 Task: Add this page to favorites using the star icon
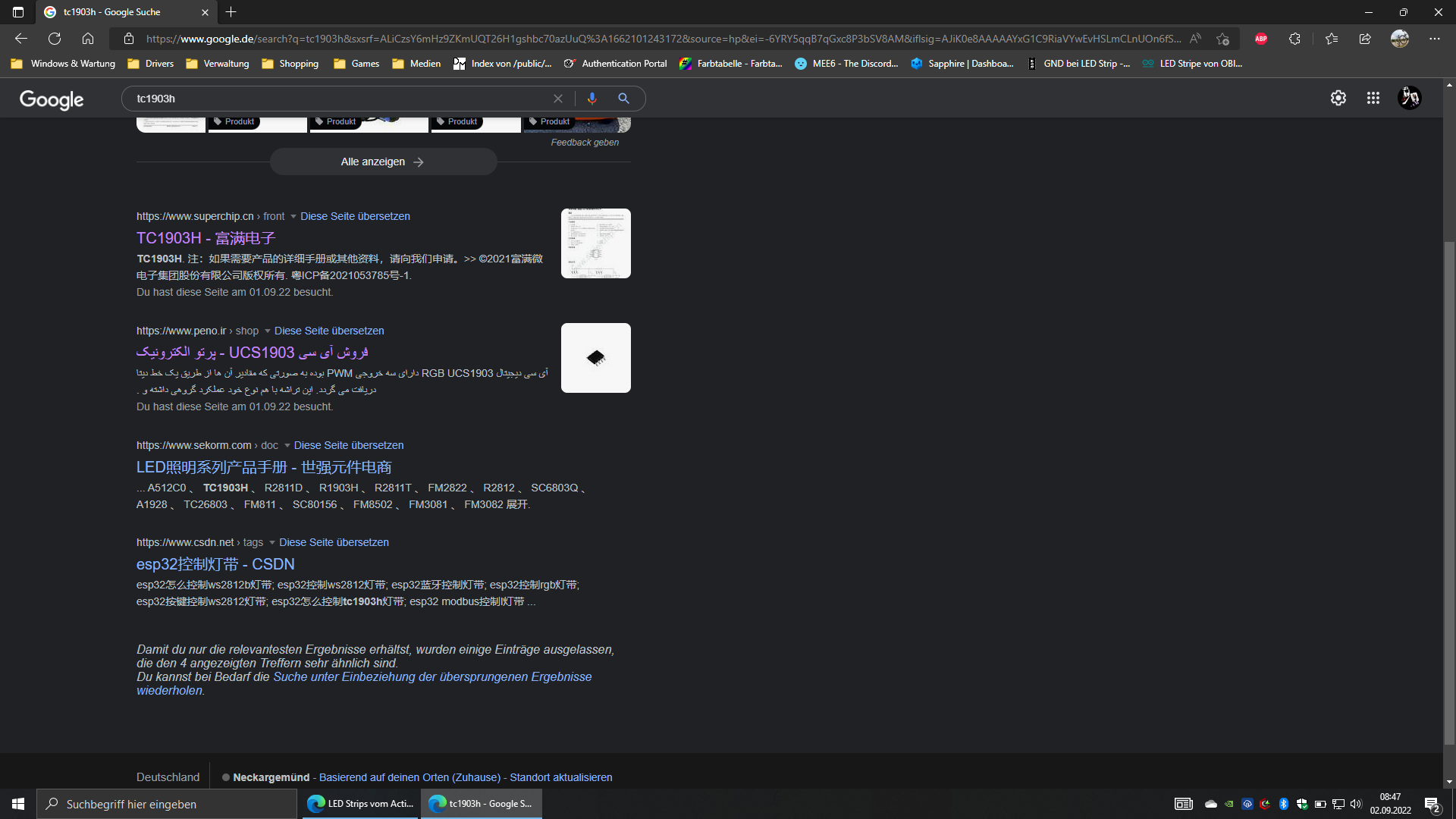[1222, 39]
